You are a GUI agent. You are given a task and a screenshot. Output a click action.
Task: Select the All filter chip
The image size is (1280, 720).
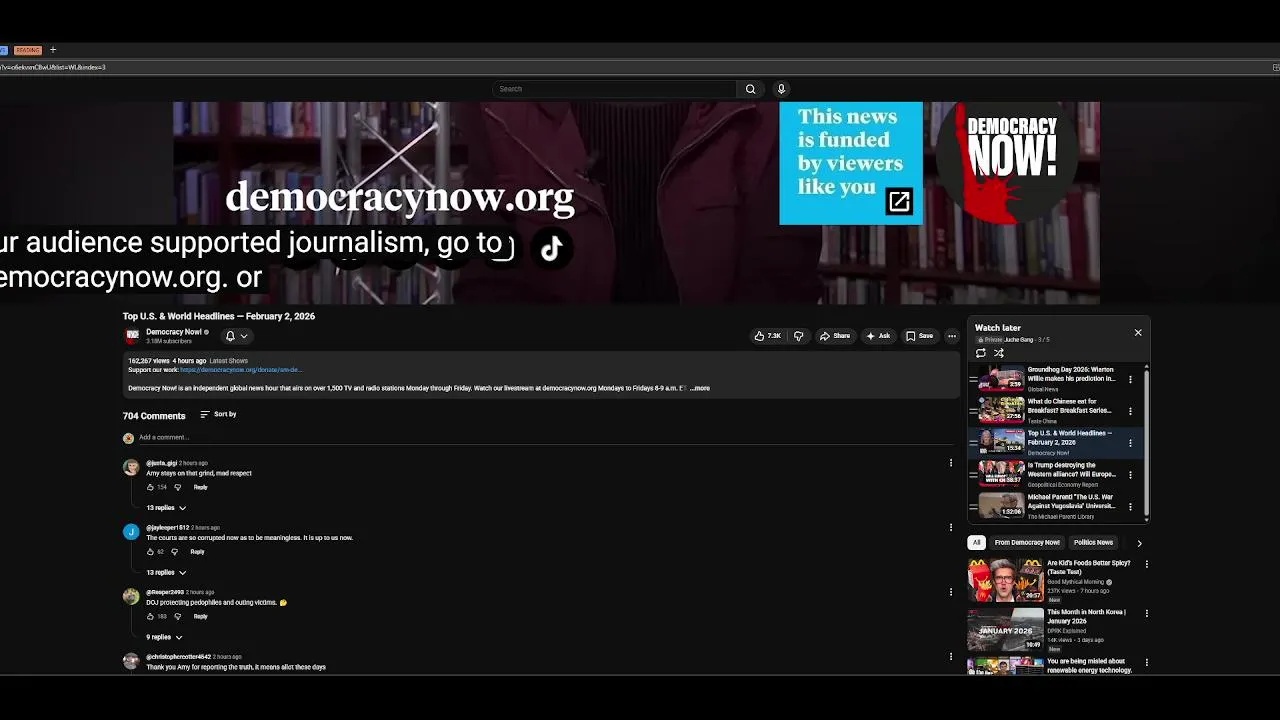[x=977, y=543]
